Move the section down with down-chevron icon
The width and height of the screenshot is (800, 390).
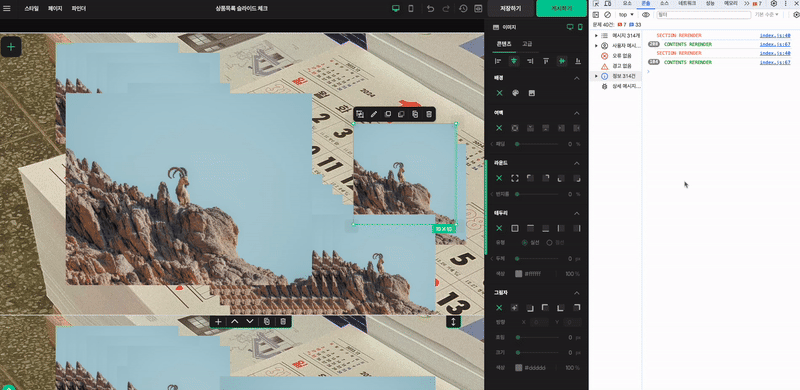click(250, 322)
